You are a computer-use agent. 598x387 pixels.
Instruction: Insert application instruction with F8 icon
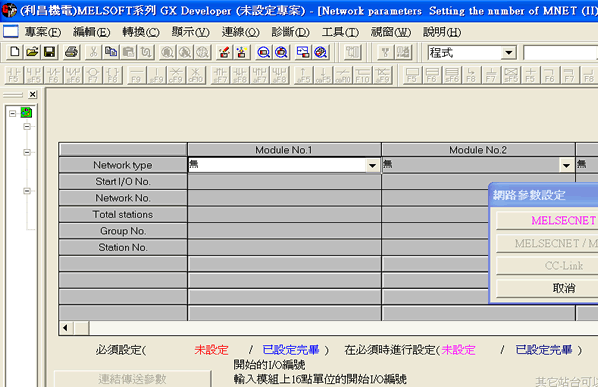point(113,75)
